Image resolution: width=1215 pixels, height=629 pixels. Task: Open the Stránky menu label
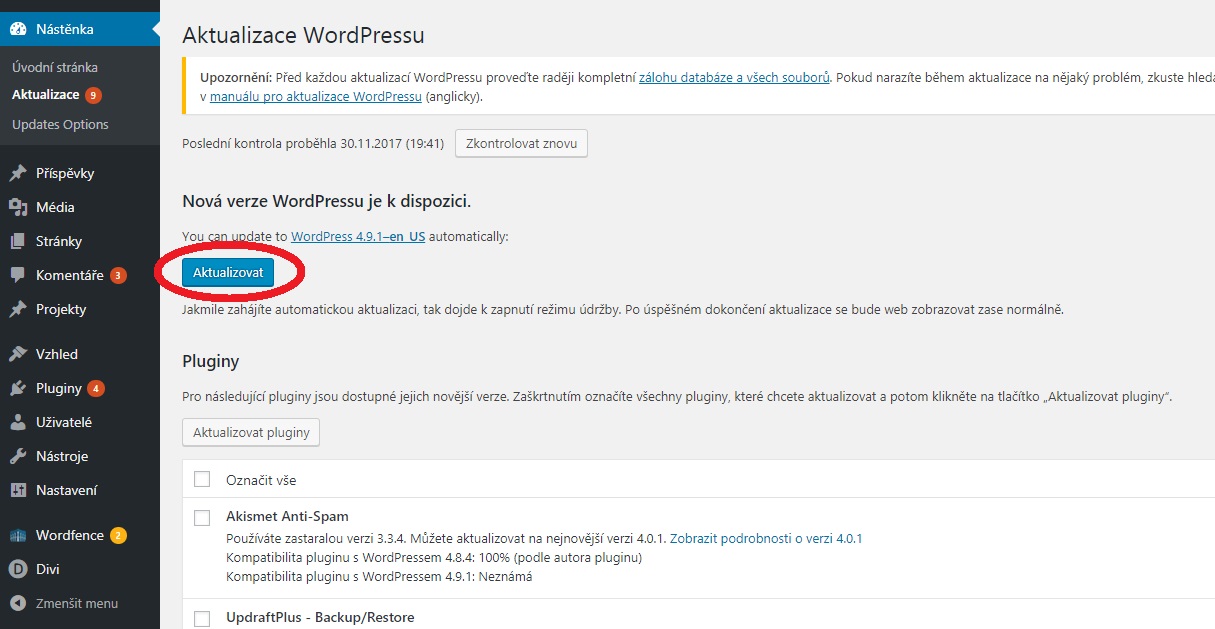[x=59, y=241]
